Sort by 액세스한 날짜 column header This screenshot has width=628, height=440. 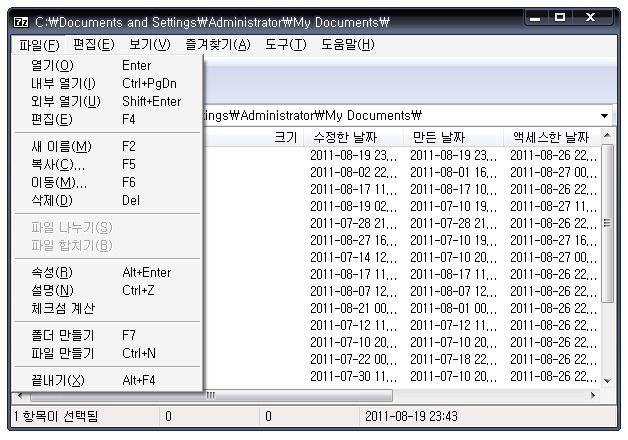(551, 138)
